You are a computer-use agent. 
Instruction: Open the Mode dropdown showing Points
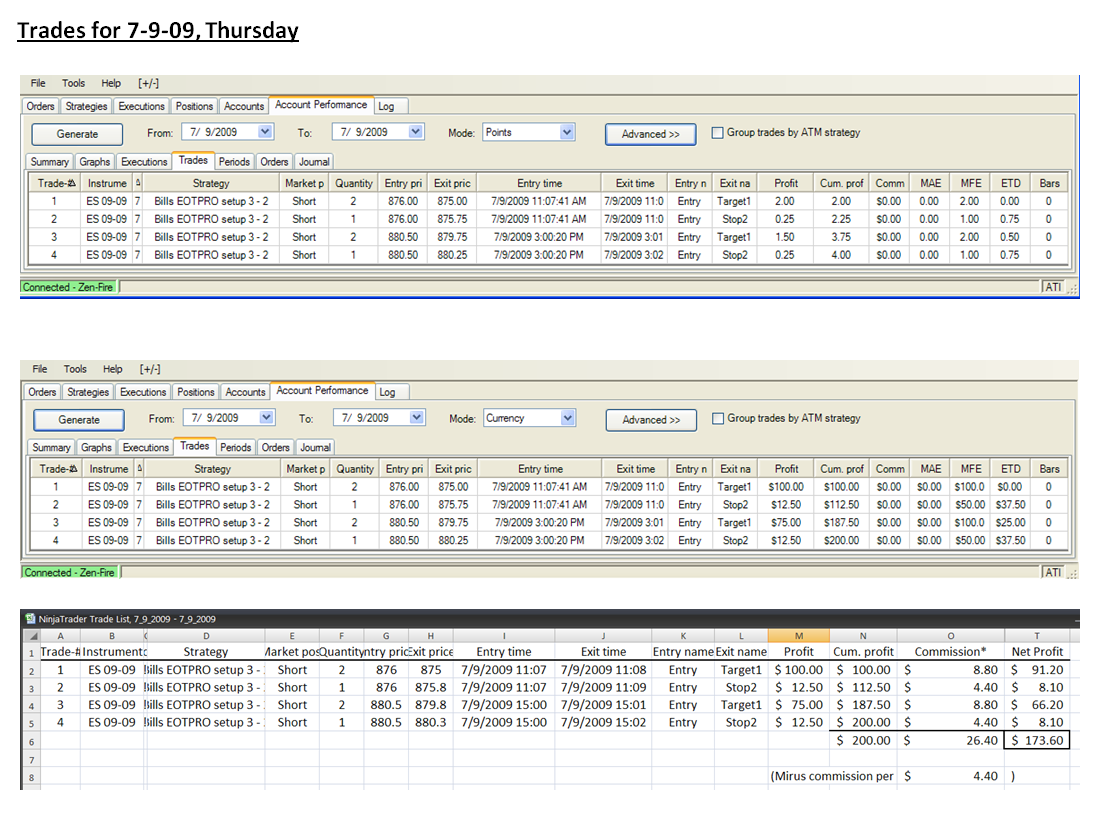coord(567,132)
